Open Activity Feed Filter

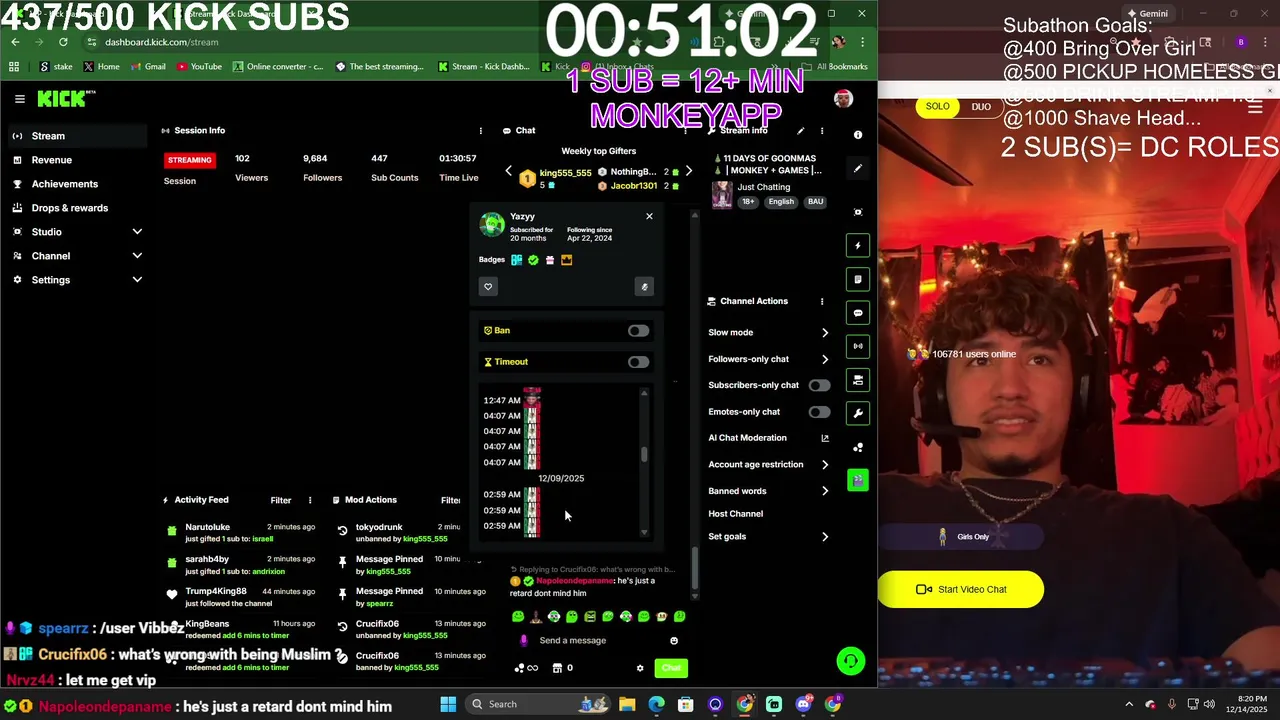point(281,500)
